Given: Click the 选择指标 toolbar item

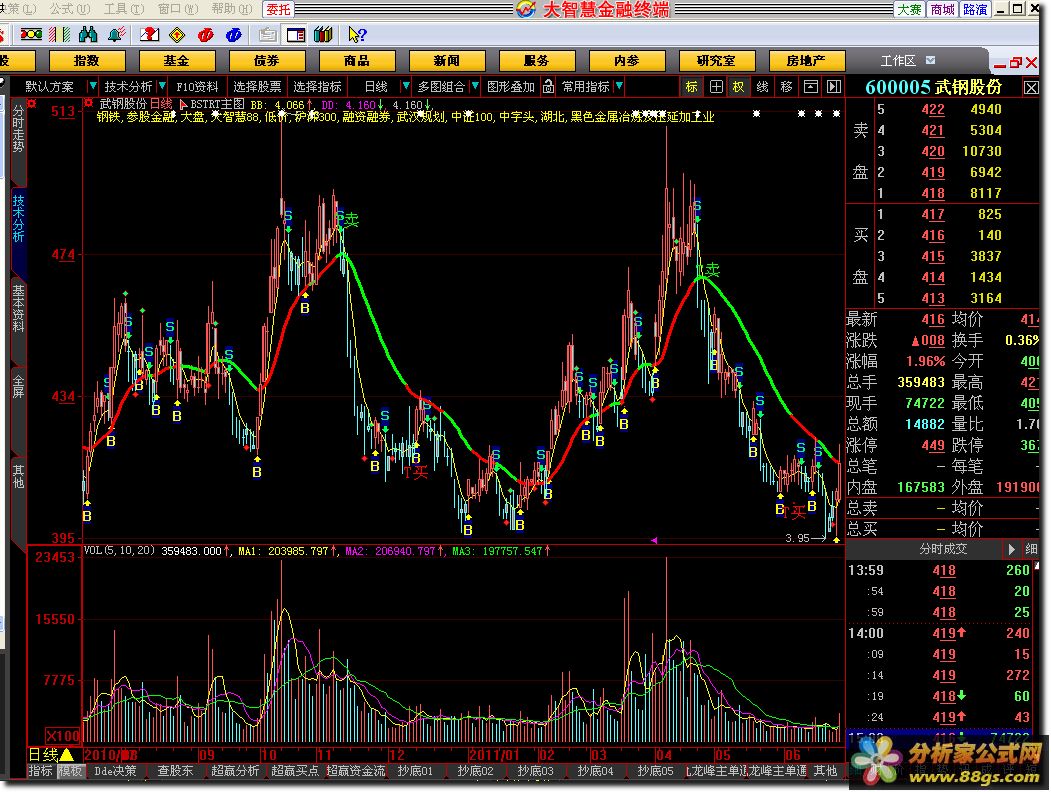Looking at the screenshot, I should 318,86.
